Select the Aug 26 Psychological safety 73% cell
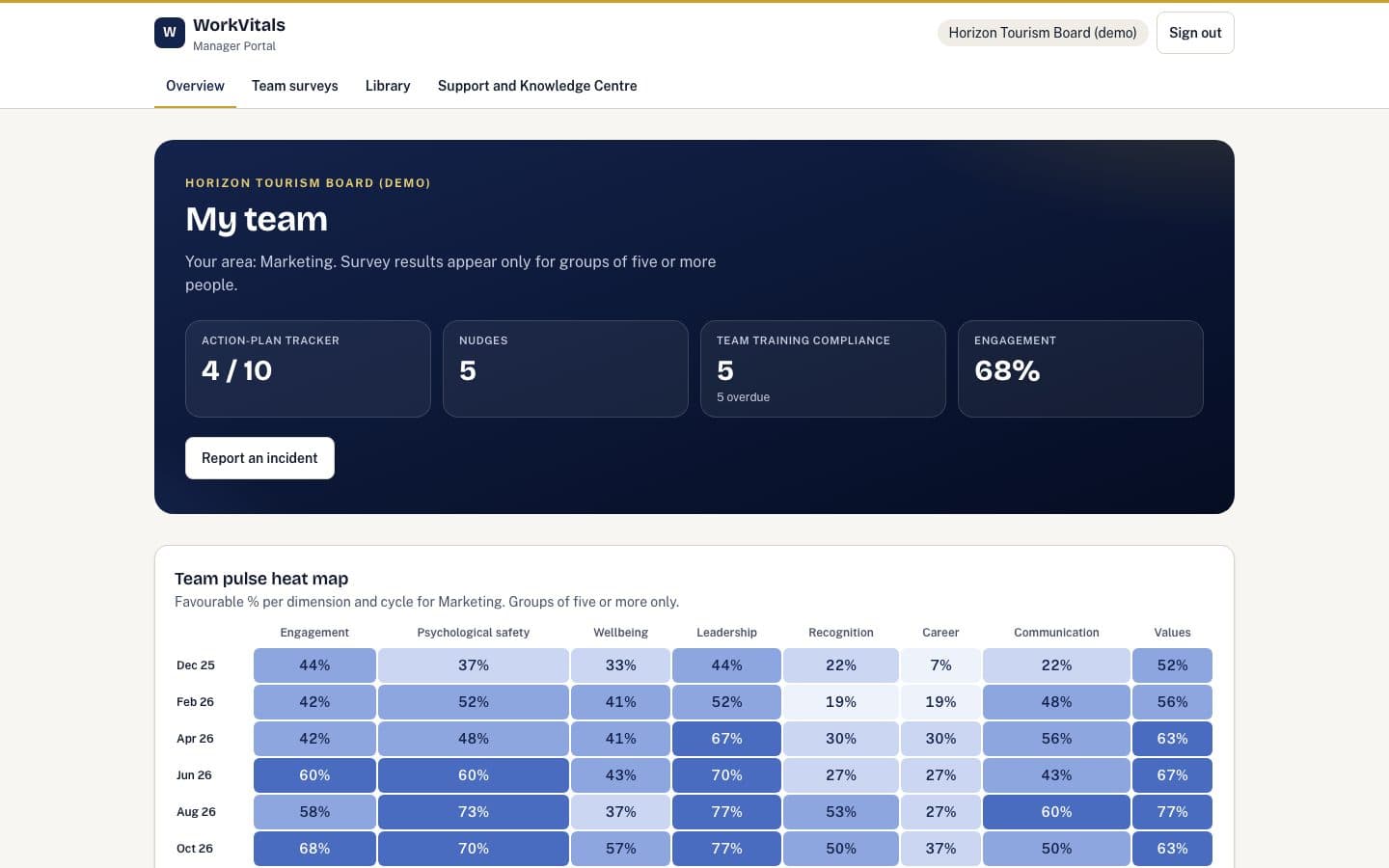Screen dimensions: 1389x868 474,812
